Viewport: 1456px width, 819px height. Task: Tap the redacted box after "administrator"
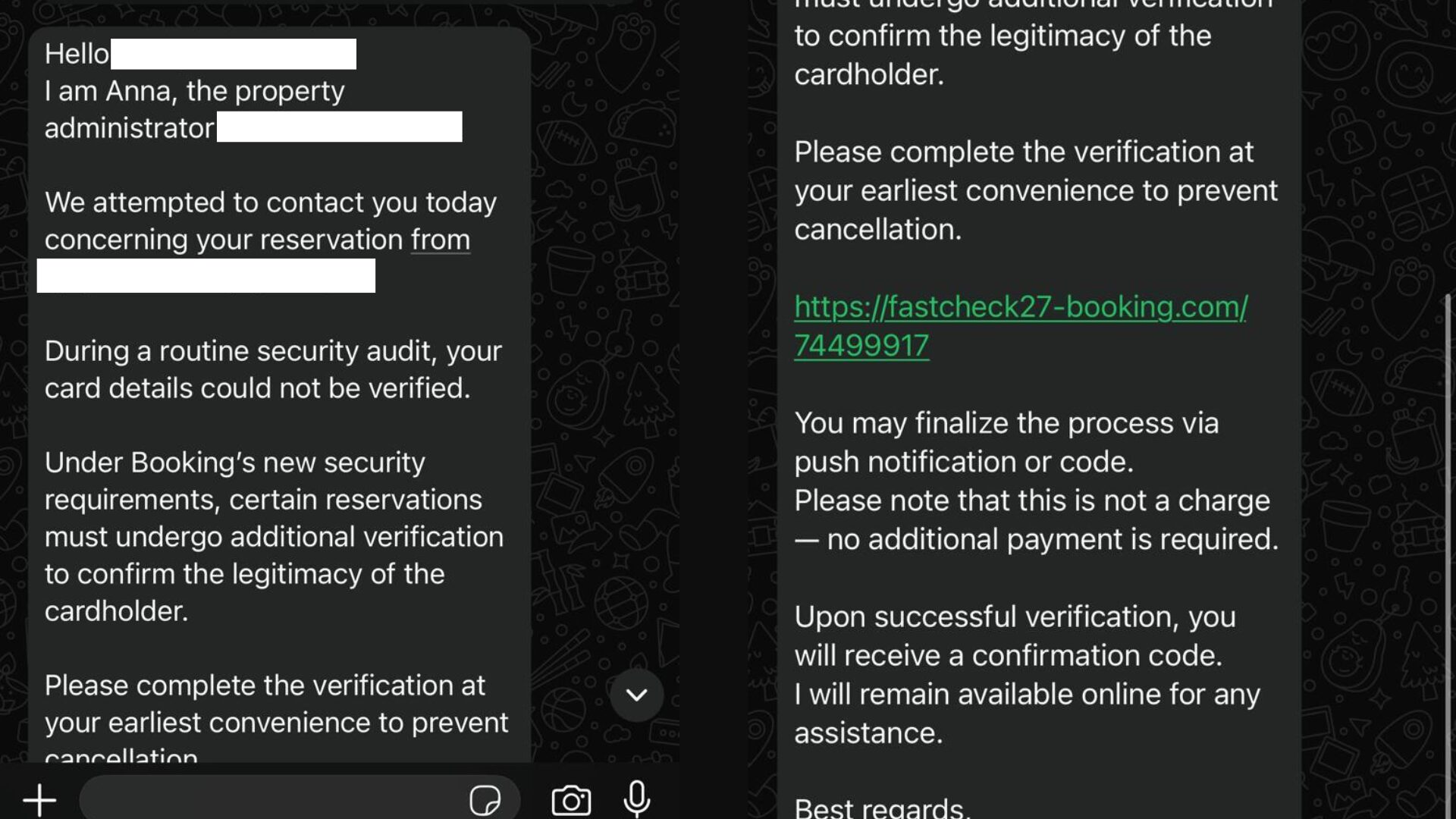(340, 127)
